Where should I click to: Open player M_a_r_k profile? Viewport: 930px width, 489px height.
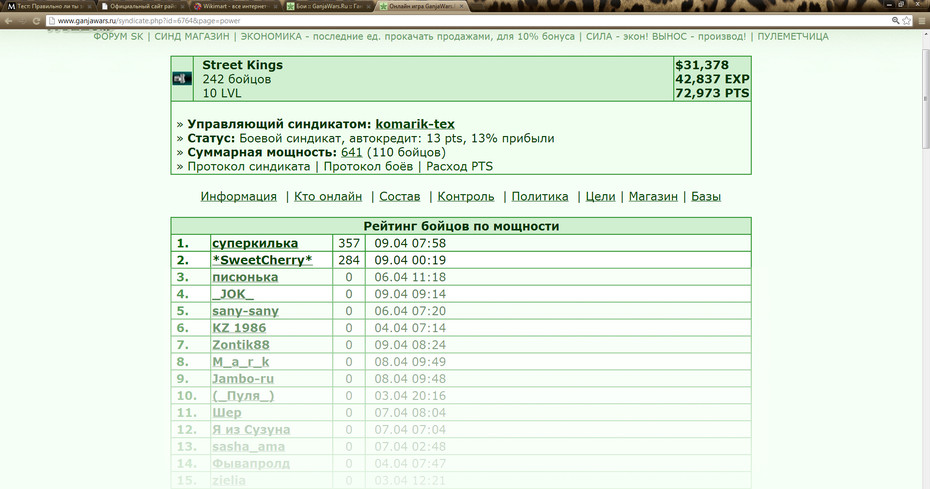tap(241, 362)
